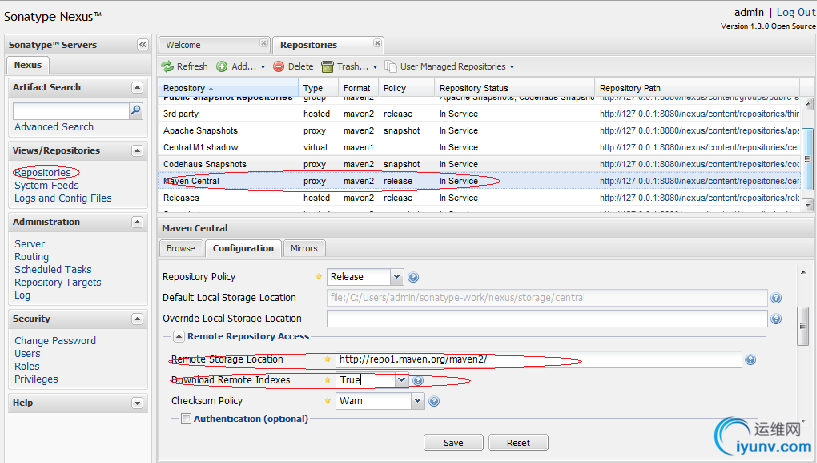Collapse the Administration panel
This screenshot has width=817, height=463.
pyautogui.click(x=137, y=222)
